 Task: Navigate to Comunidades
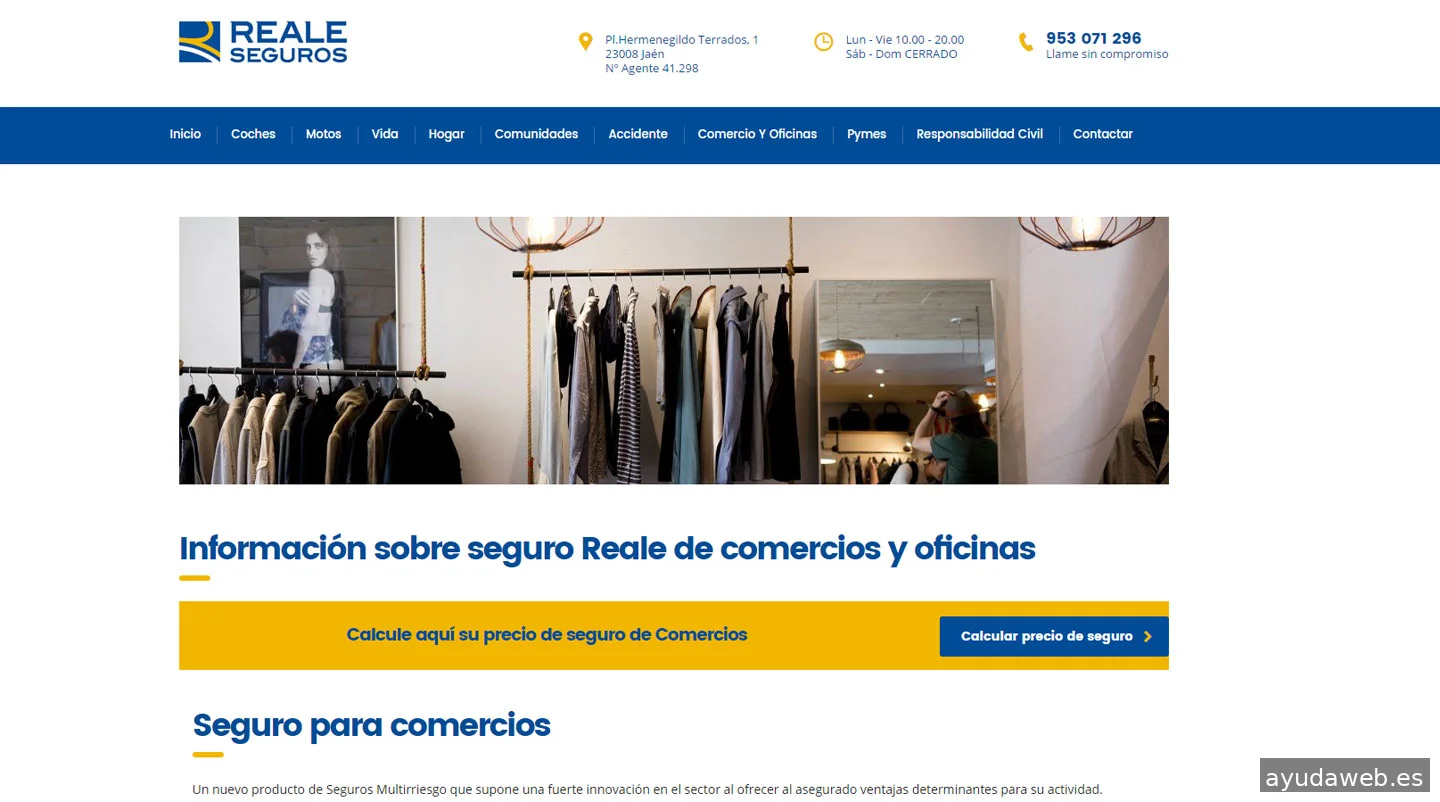pyautogui.click(x=536, y=134)
